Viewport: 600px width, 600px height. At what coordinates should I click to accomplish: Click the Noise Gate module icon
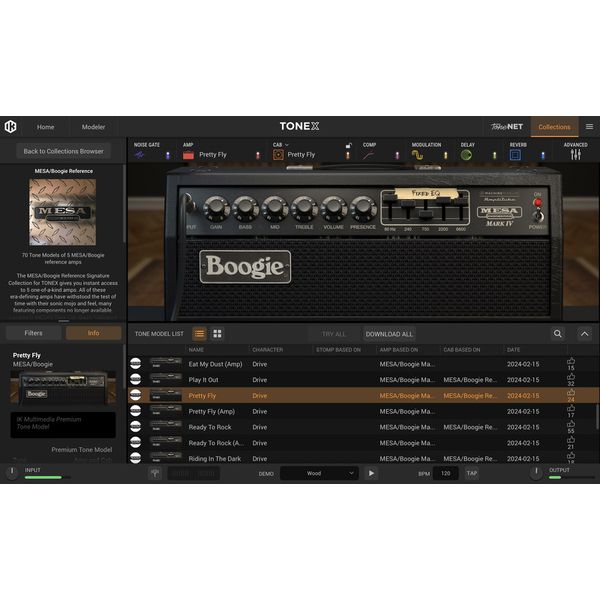tap(139, 155)
